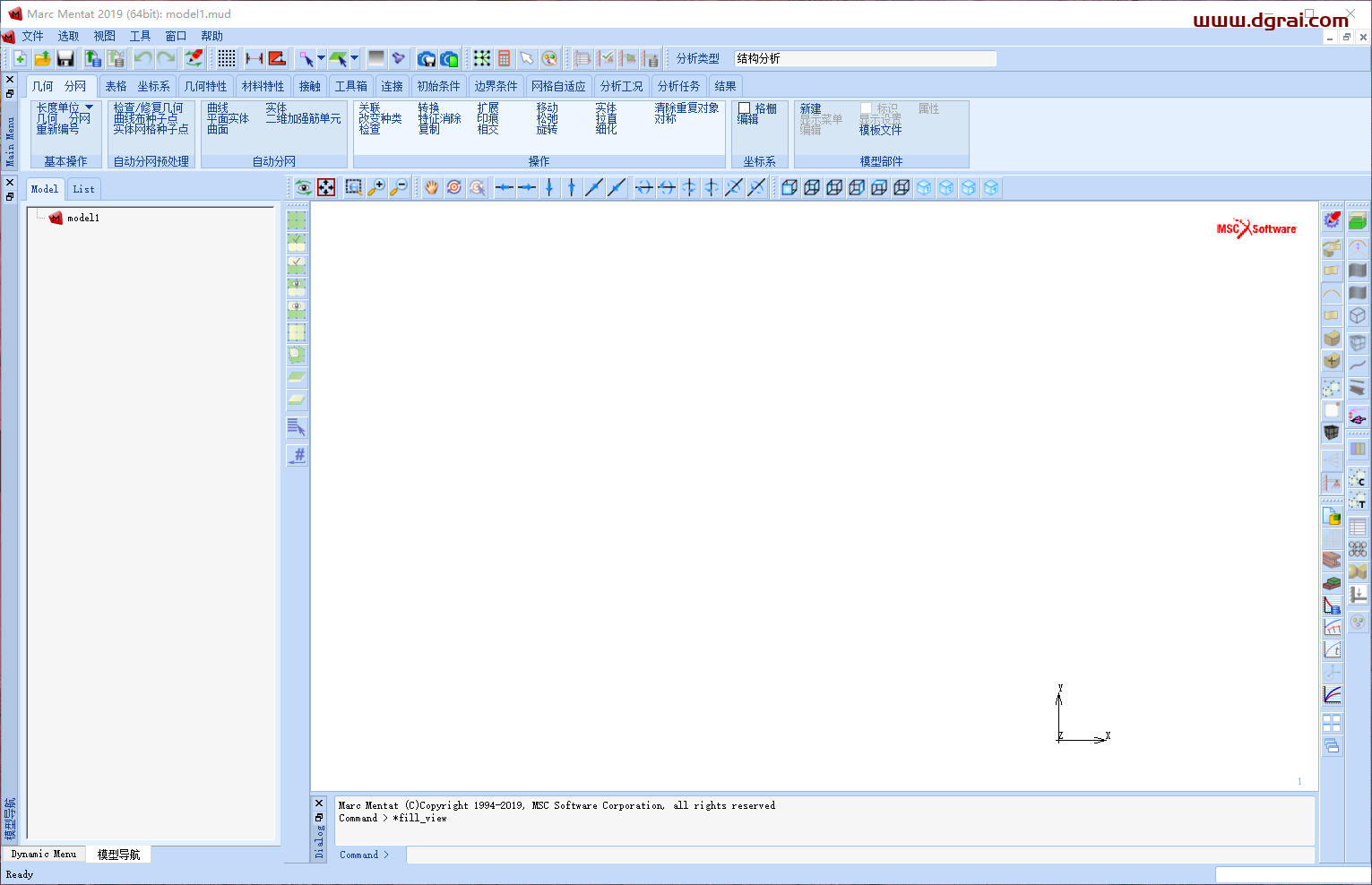Open the 窗口 menu
The width and height of the screenshot is (1372, 885).
[x=177, y=36]
